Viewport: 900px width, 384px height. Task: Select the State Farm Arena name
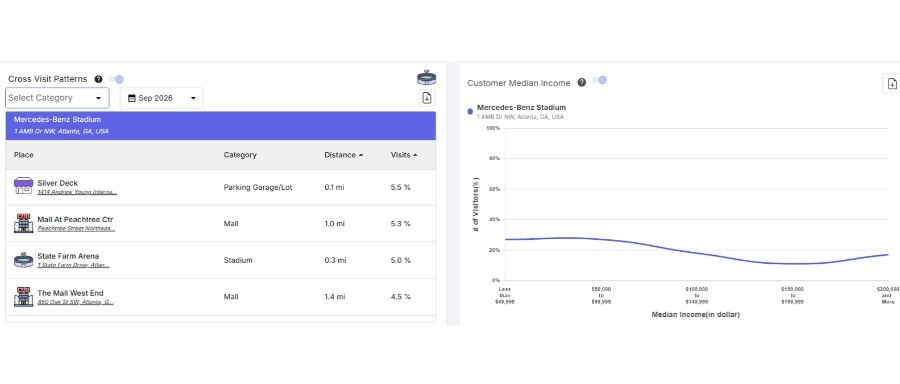(x=68, y=256)
